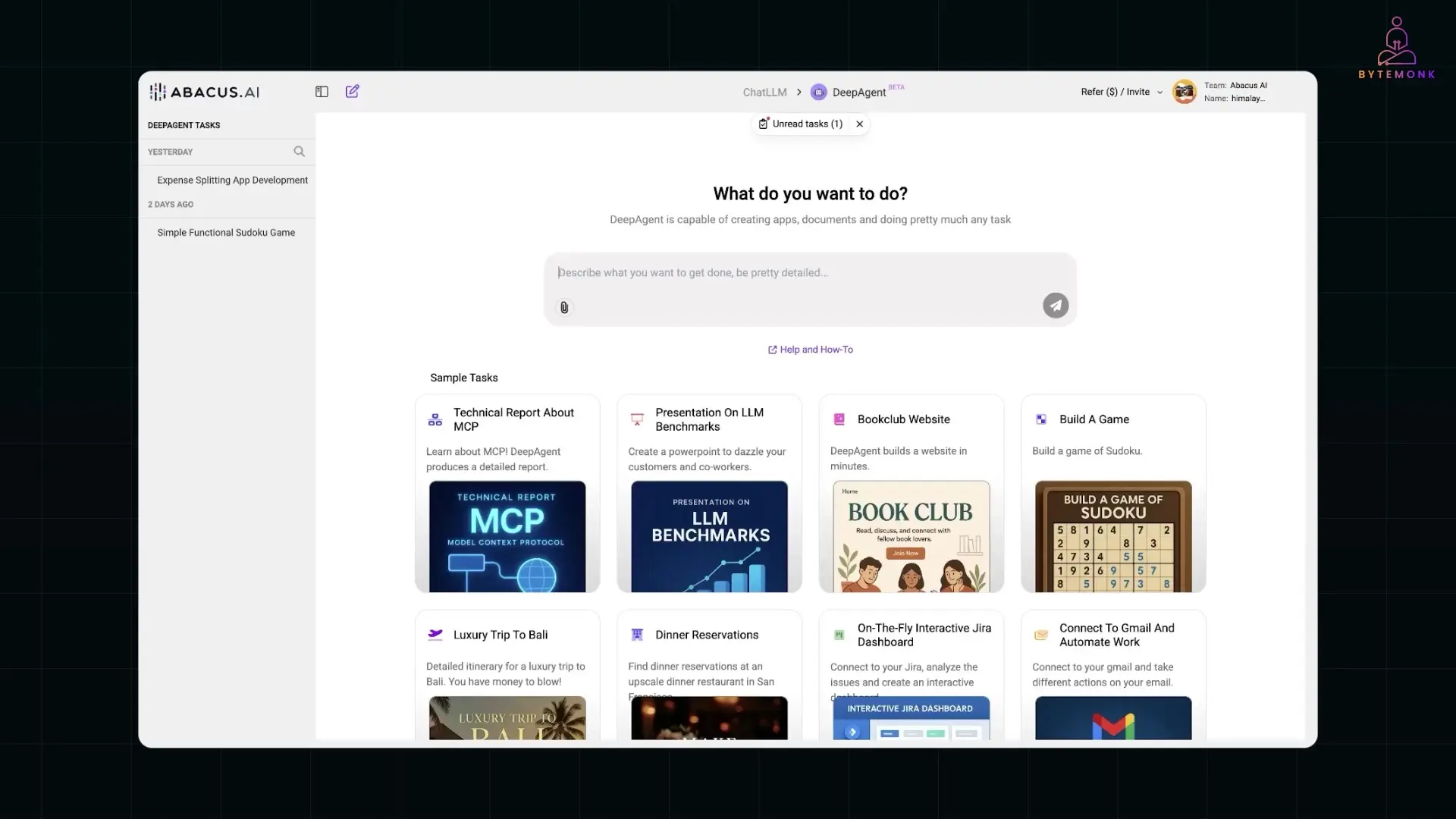Open the MCP technical report thumbnail
This screenshot has height=819, width=1456.
[x=507, y=536]
